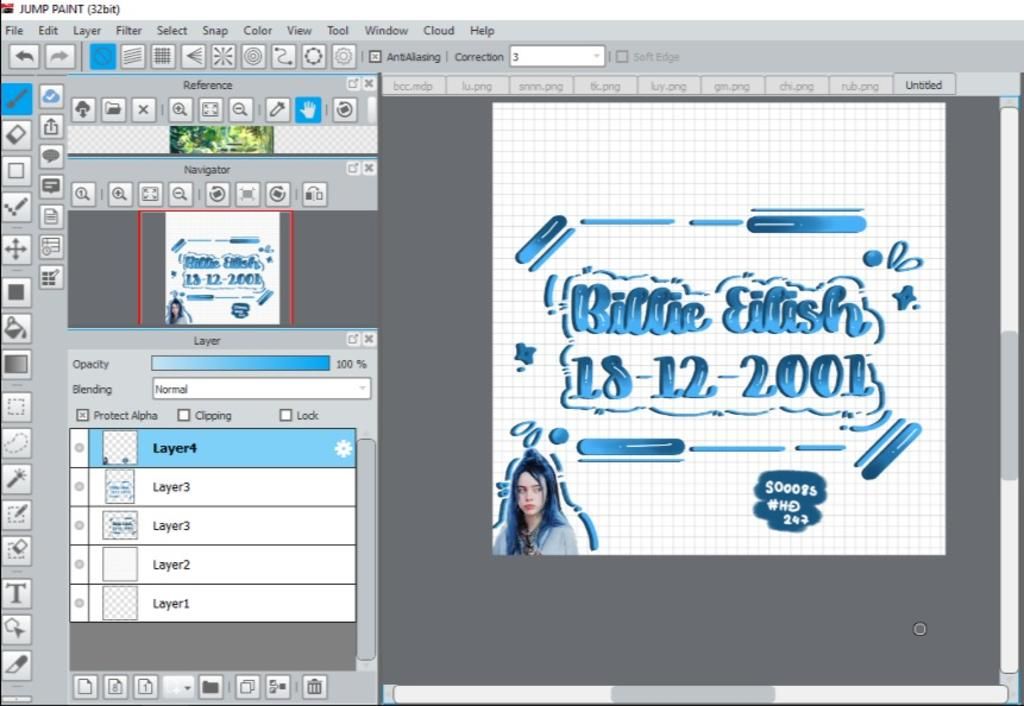This screenshot has width=1024, height=706.
Task: Select Reference hand pan tool
Action: (x=308, y=109)
